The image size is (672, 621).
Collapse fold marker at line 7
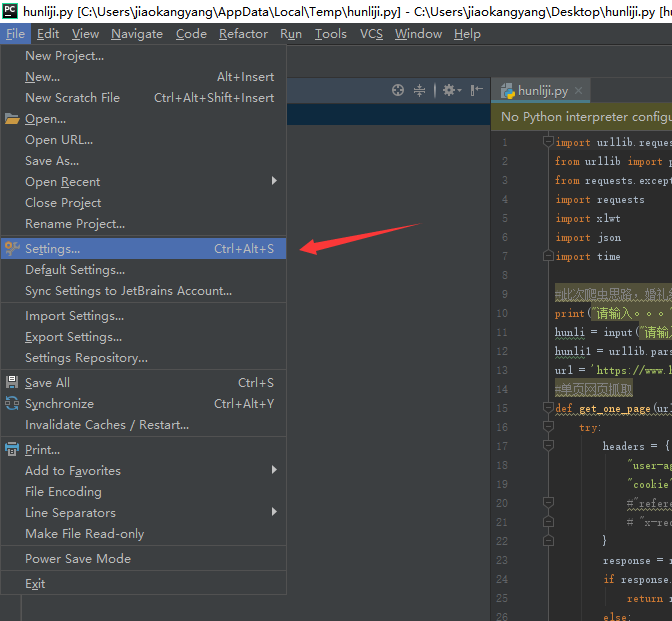[x=548, y=256]
